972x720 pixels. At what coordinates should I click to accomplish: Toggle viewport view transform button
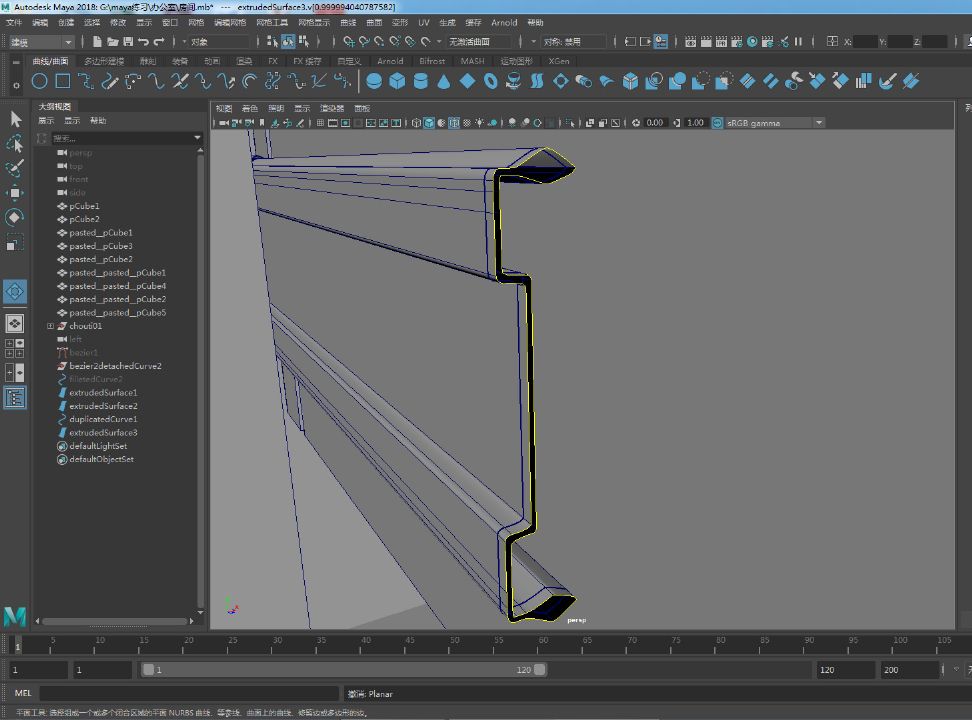pos(717,123)
